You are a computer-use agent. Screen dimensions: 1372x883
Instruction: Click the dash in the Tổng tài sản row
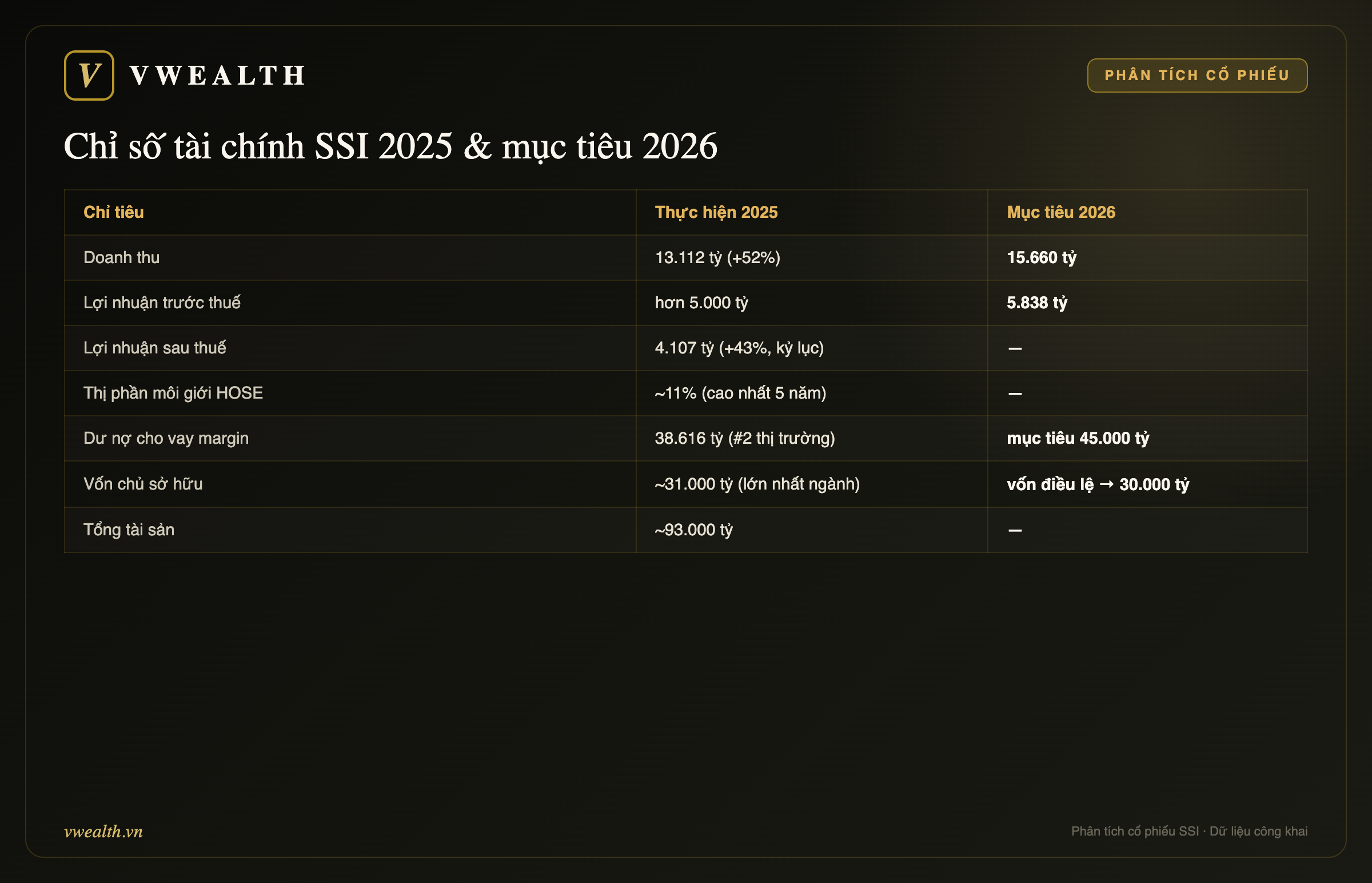click(x=1015, y=530)
